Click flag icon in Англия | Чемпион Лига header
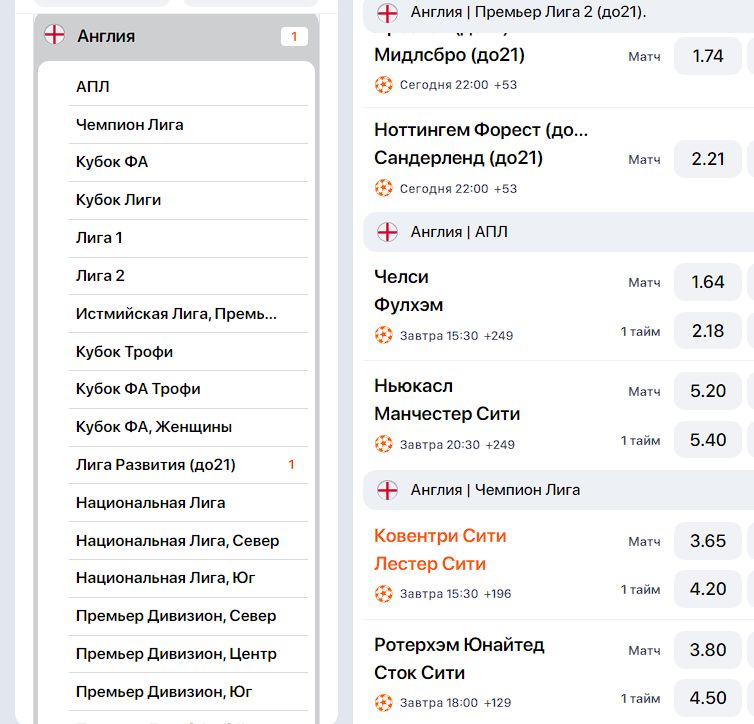Screen dimensions: 754x724 coord(387,490)
